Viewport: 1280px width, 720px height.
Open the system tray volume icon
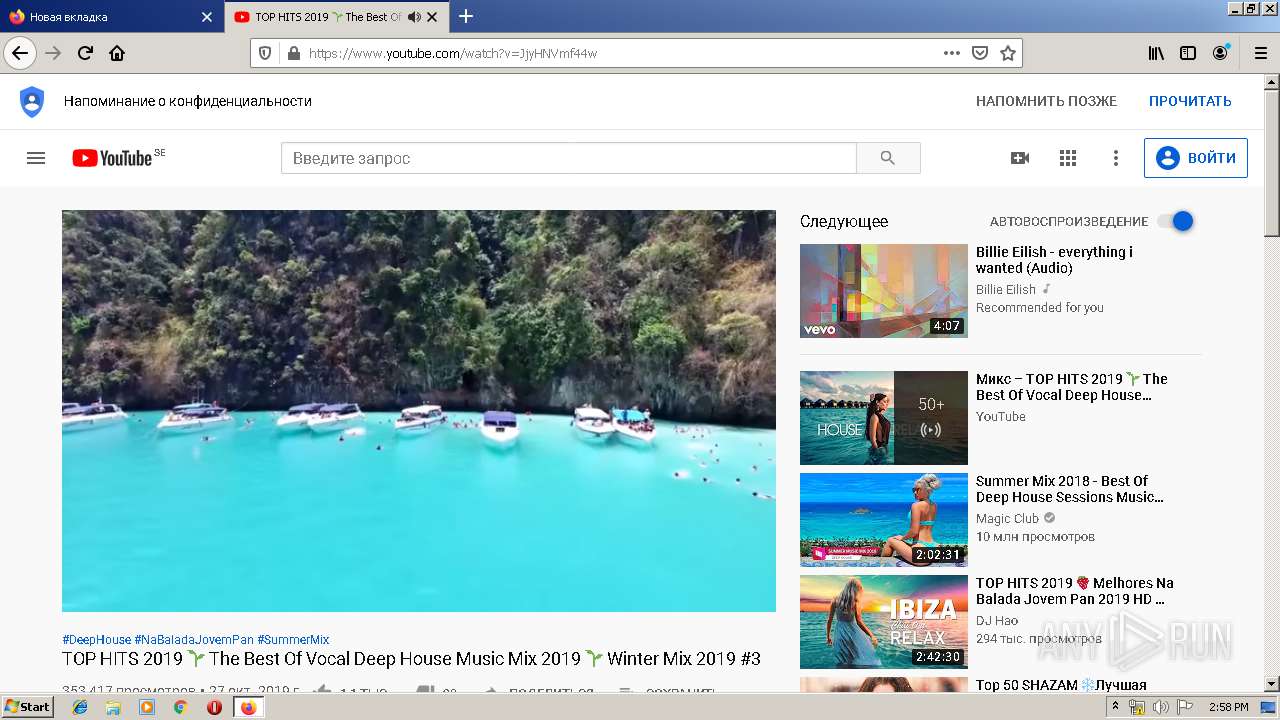[x=1160, y=707]
